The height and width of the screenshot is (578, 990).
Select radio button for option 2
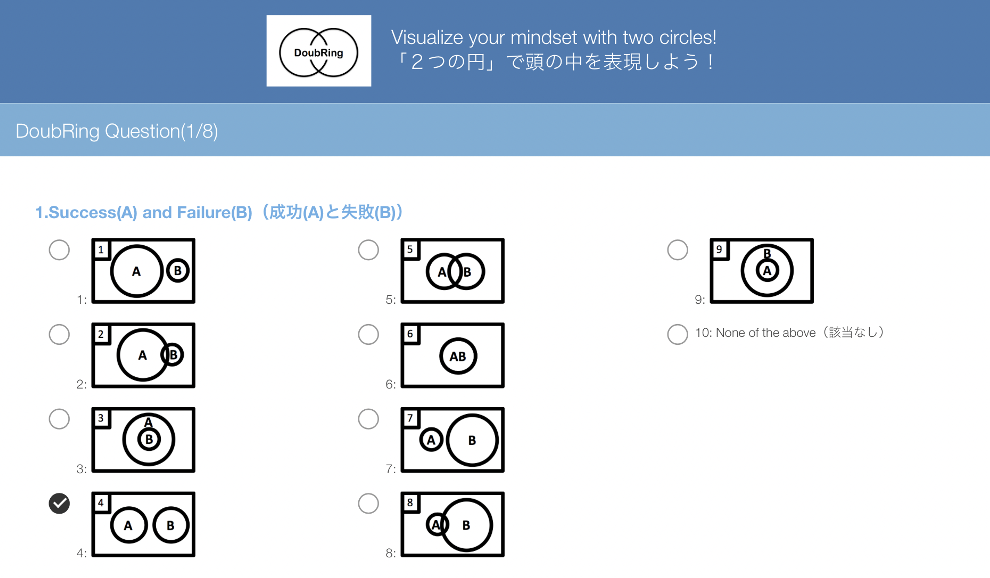pyautogui.click(x=60, y=334)
